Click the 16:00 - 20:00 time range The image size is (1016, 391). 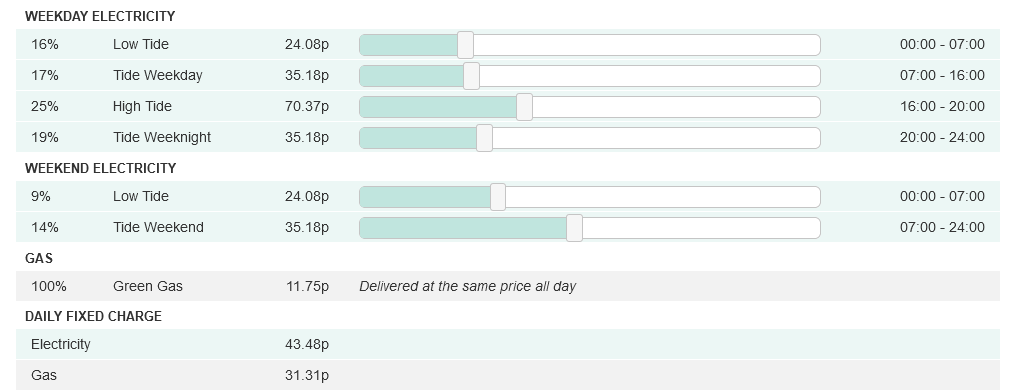(x=942, y=106)
